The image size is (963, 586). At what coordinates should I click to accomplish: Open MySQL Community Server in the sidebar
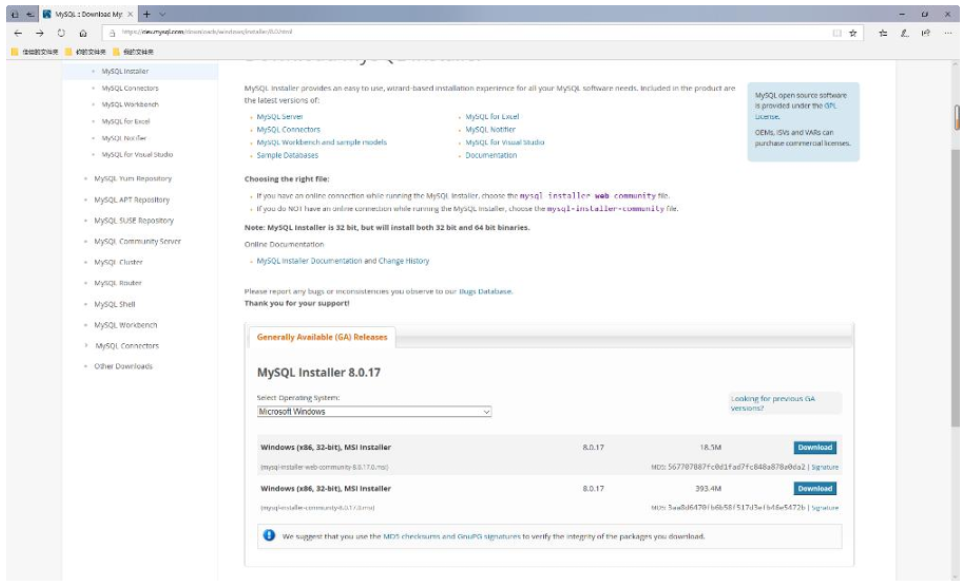(138, 241)
